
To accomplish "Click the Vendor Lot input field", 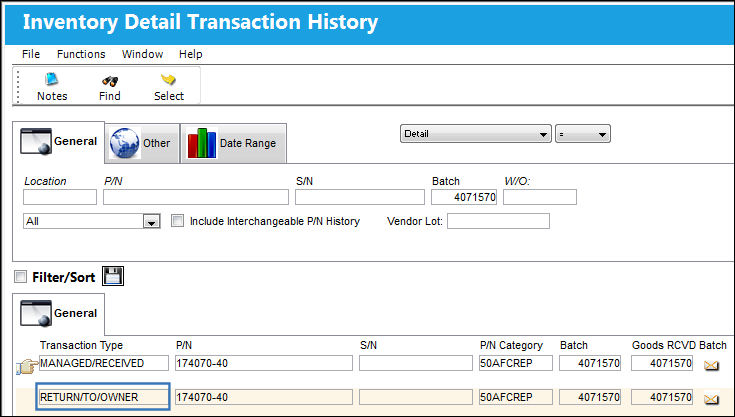I will pyautogui.click(x=498, y=221).
